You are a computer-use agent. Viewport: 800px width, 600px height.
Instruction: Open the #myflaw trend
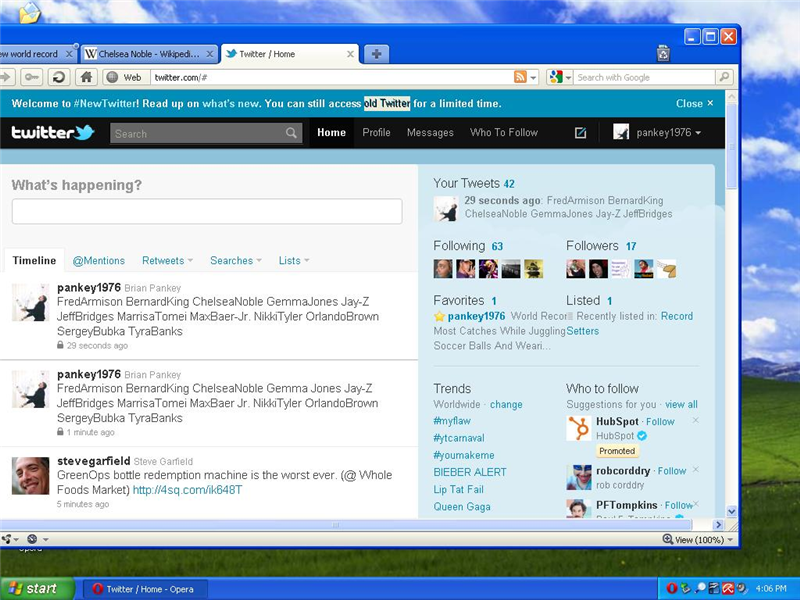point(452,421)
